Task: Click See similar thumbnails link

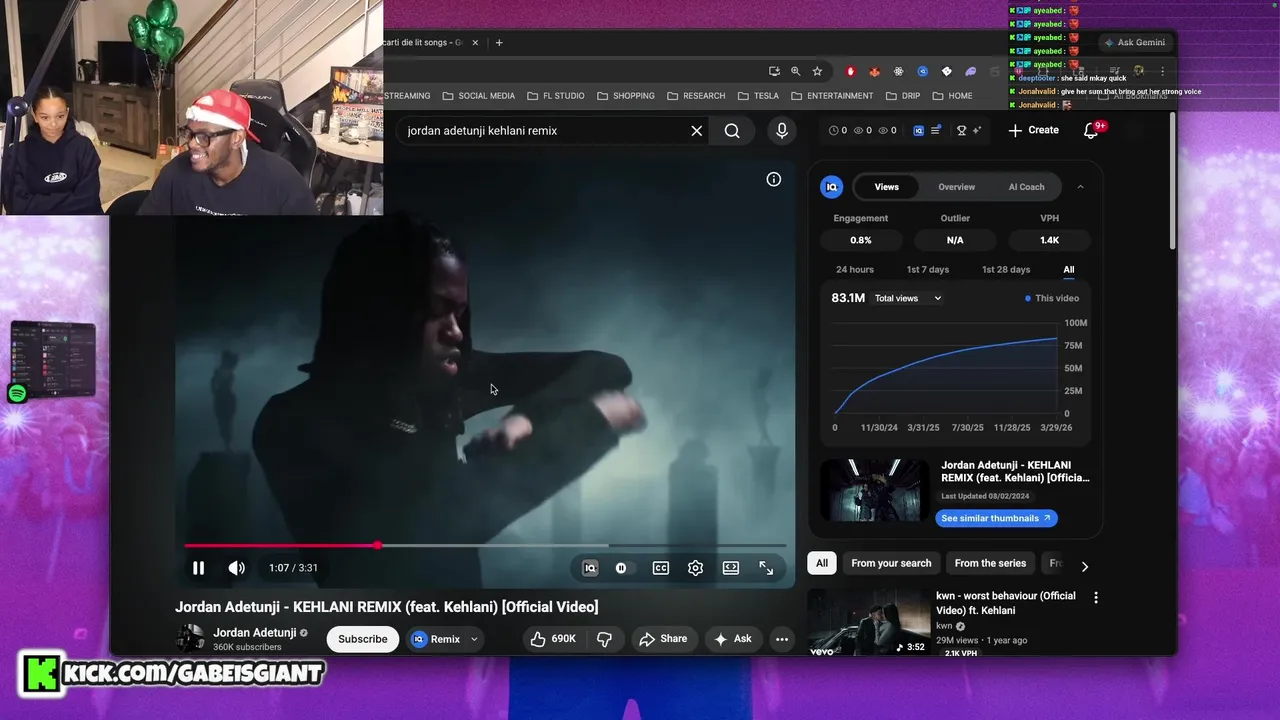Action: (996, 518)
